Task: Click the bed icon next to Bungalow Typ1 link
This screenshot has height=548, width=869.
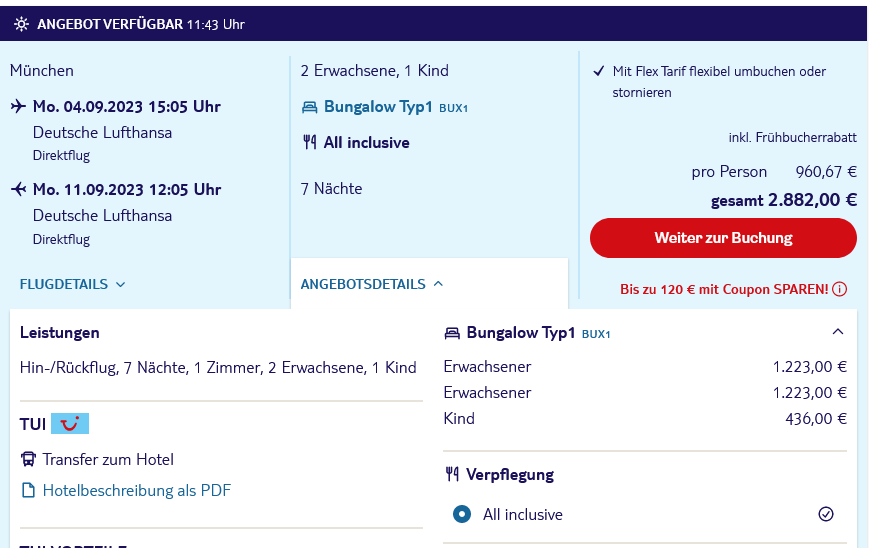Action: pos(309,107)
